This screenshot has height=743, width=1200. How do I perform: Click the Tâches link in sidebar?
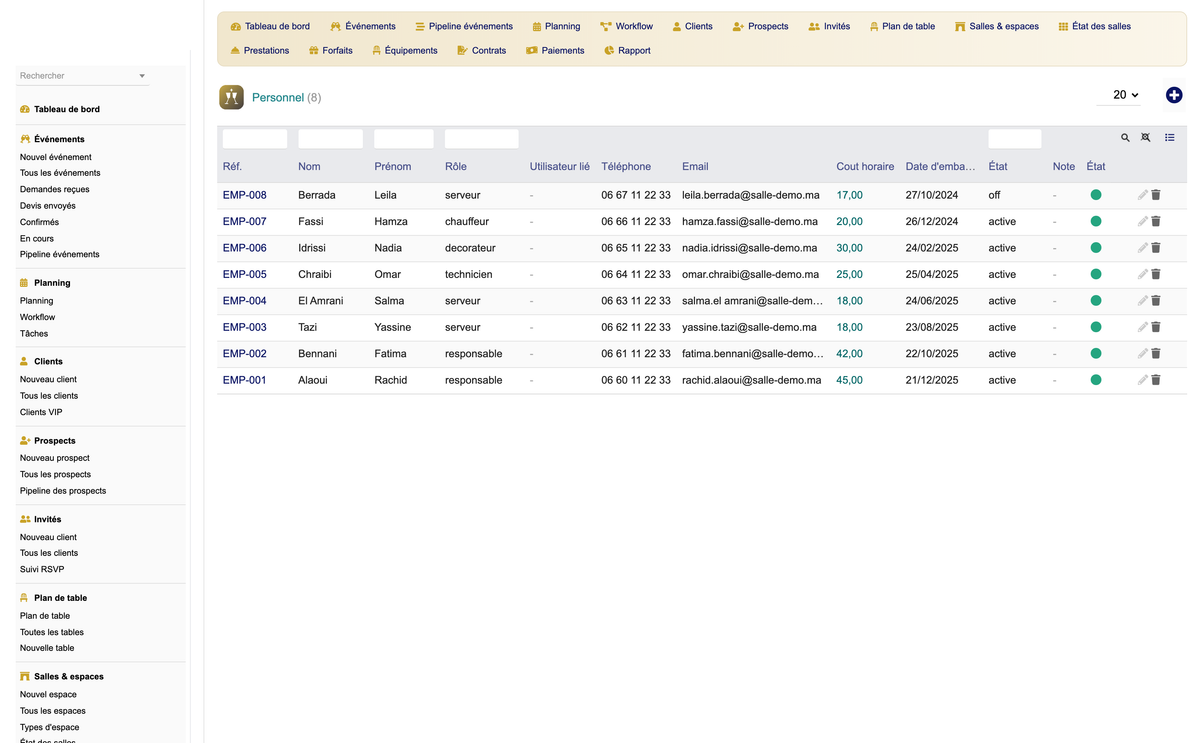coord(34,333)
